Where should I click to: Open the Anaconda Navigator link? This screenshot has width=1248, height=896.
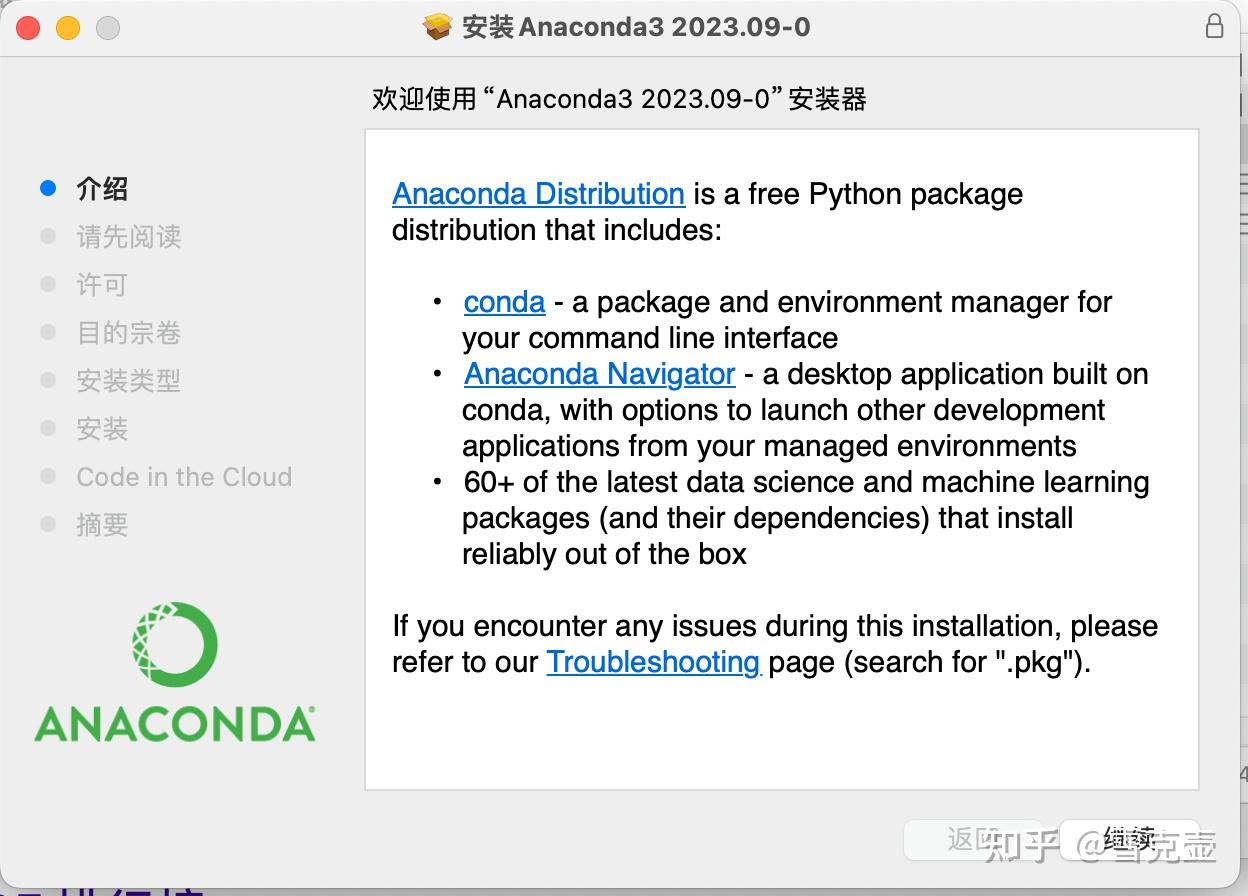(x=599, y=374)
